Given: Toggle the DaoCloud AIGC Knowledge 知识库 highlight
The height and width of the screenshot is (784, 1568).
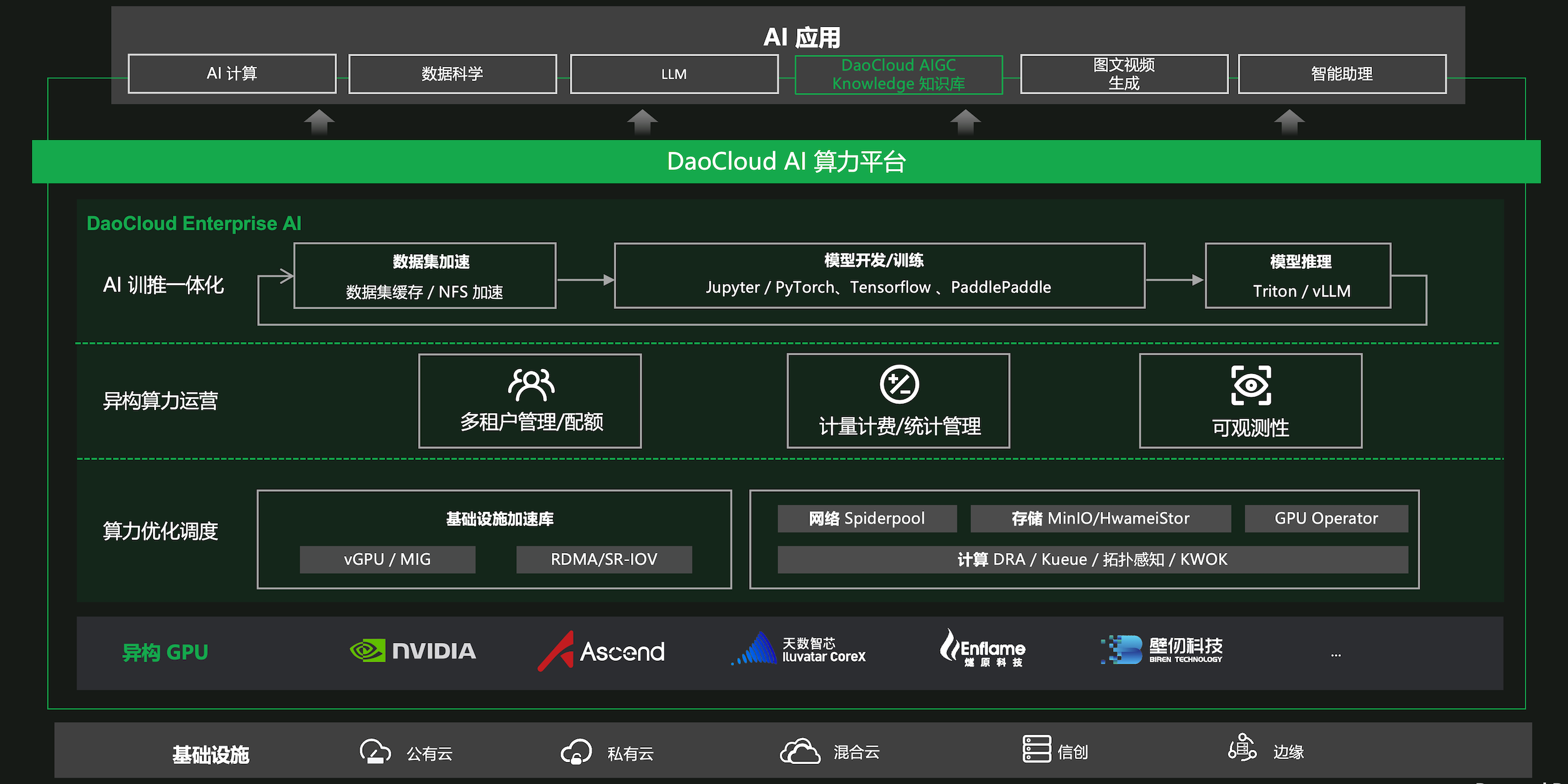Looking at the screenshot, I should pyautogui.click(x=899, y=74).
